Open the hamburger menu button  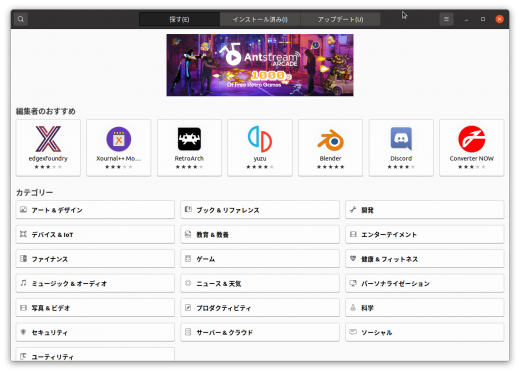tap(446, 19)
